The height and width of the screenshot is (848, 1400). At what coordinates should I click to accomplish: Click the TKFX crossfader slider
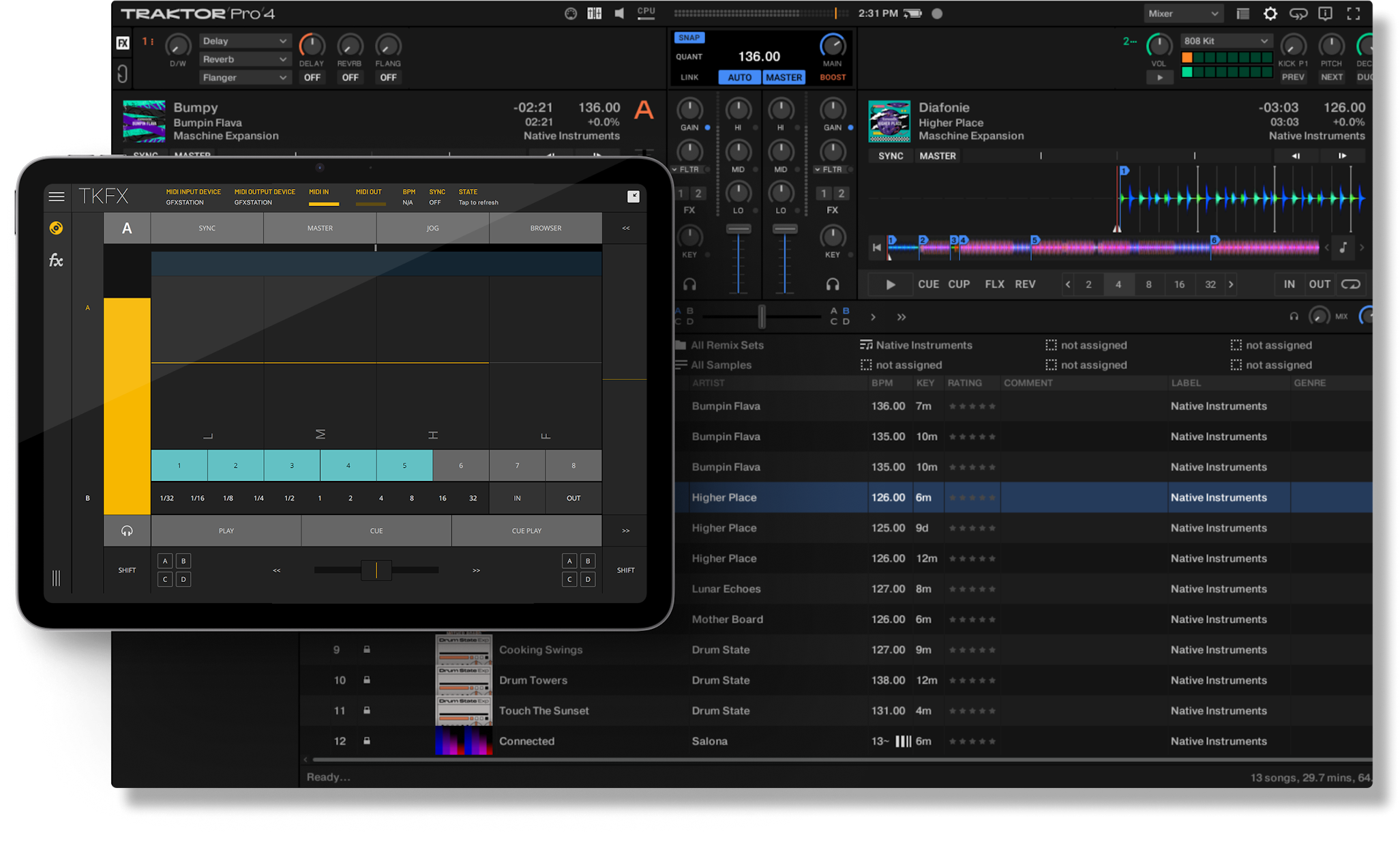coord(376,570)
